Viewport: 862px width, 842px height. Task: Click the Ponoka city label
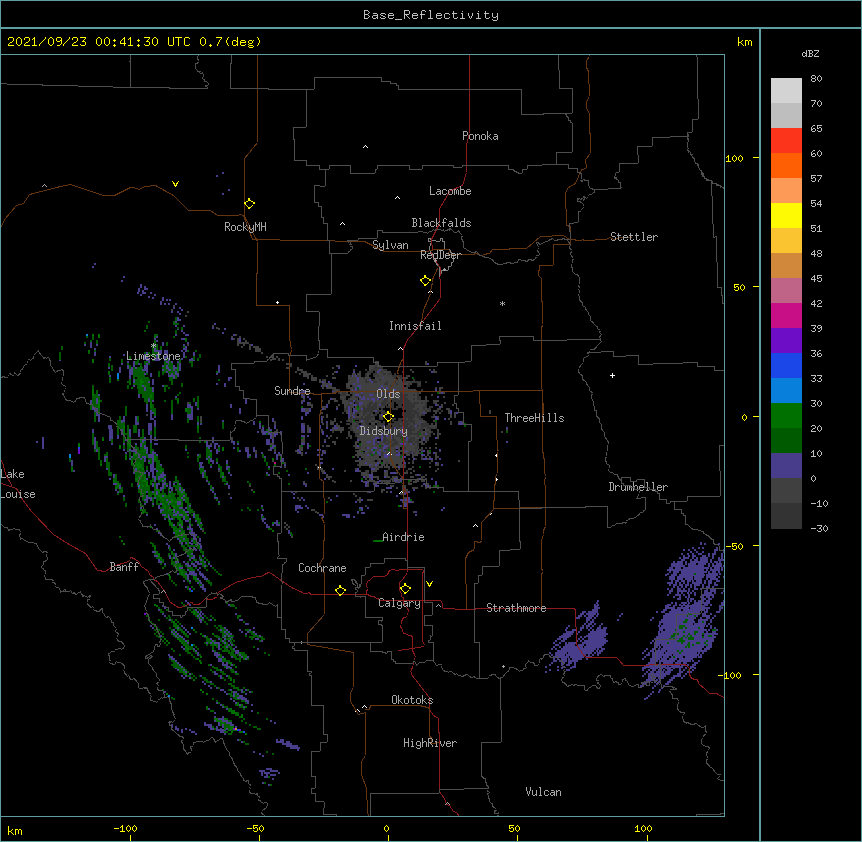click(480, 136)
